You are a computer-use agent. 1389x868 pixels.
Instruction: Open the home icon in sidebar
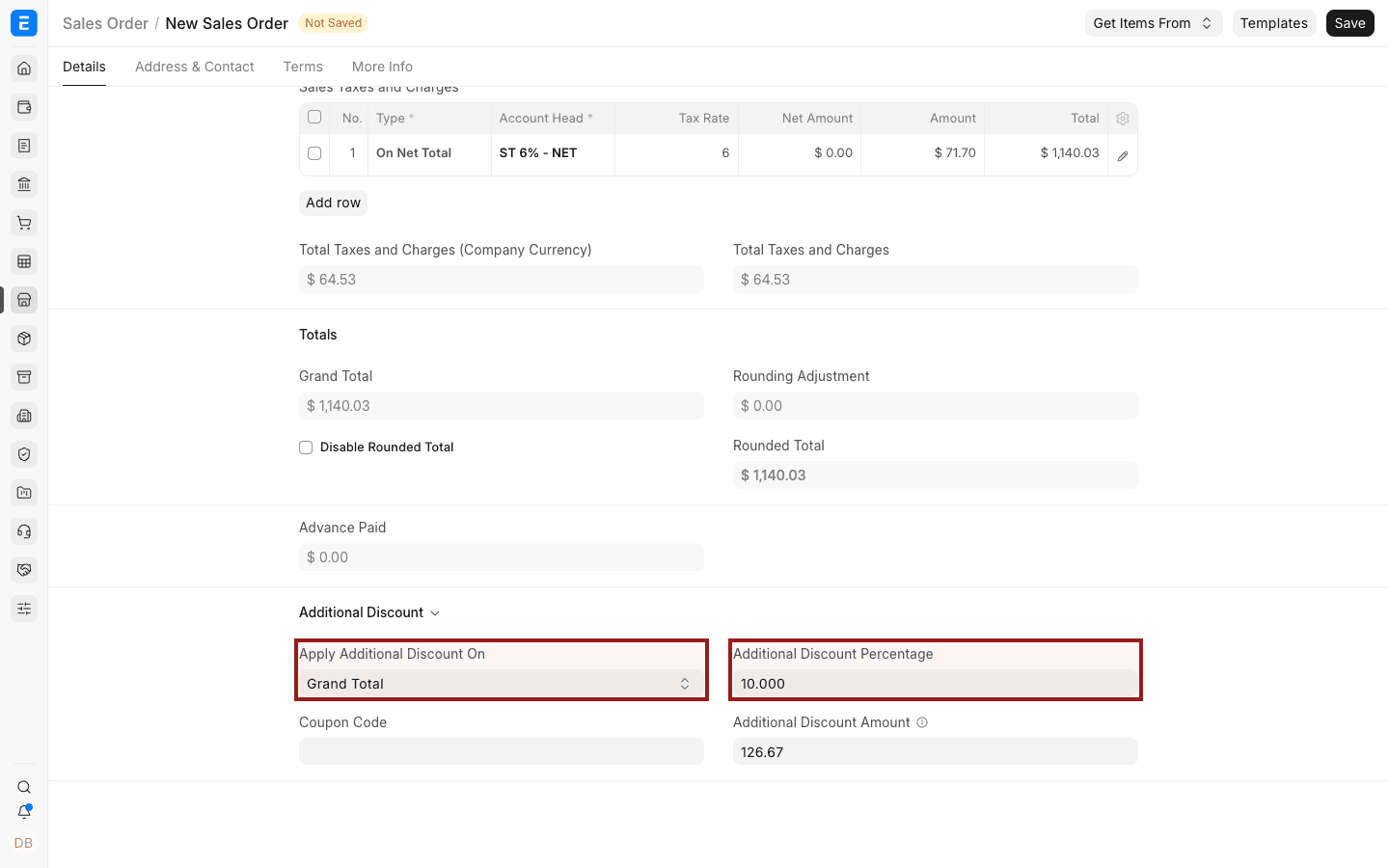point(24,68)
